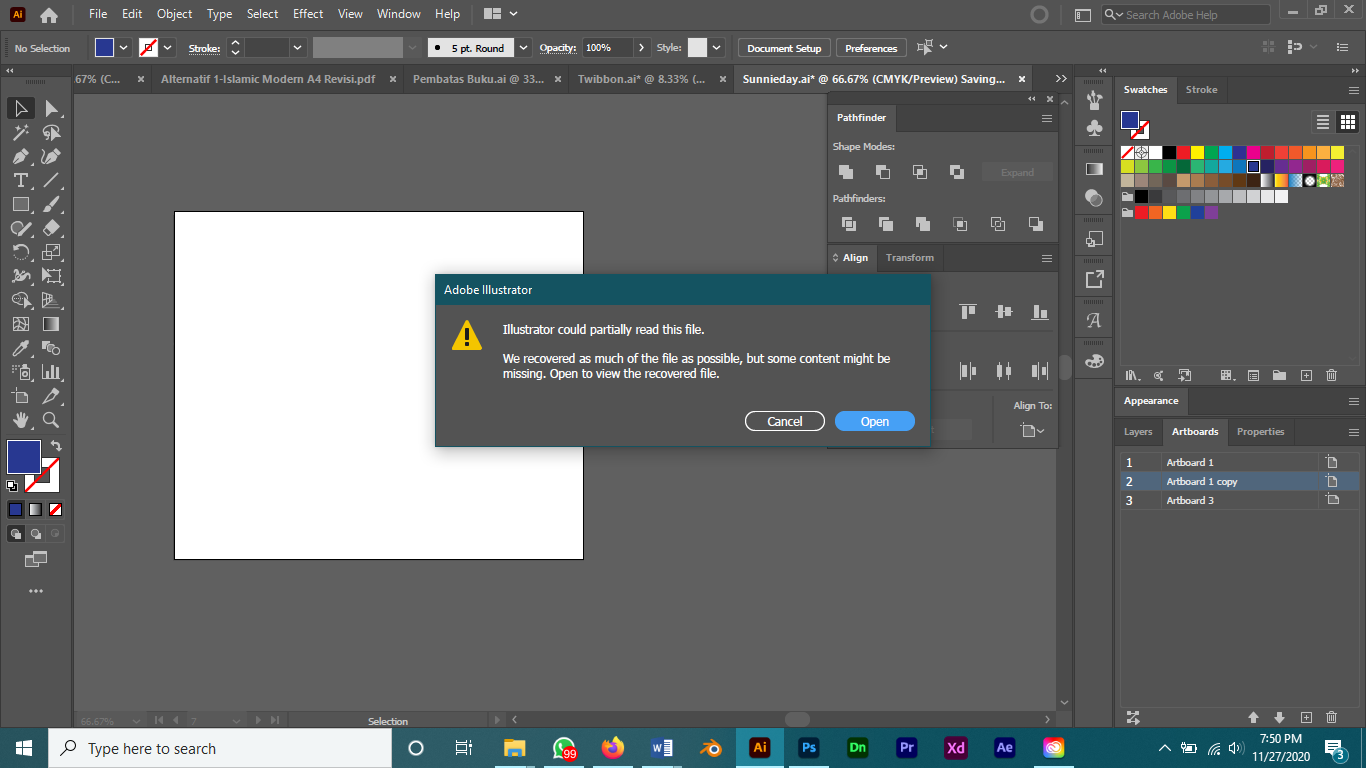Select the Direct Selection tool
Viewport: 1366px width, 768px height.
[52, 108]
